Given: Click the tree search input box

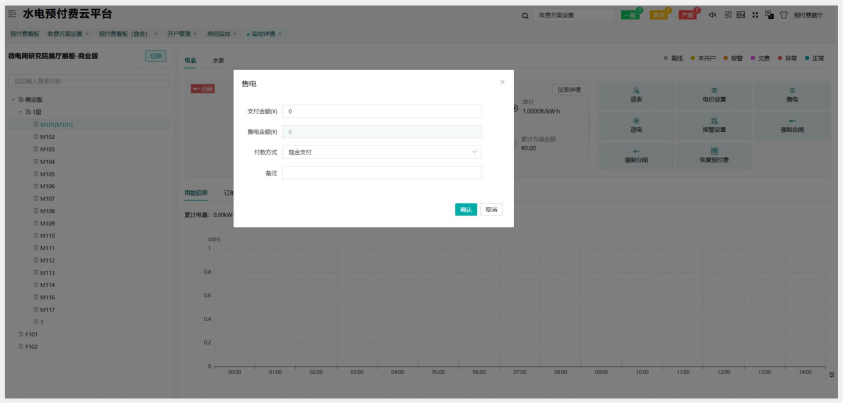Looking at the screenshot, I should pos(89,81).
